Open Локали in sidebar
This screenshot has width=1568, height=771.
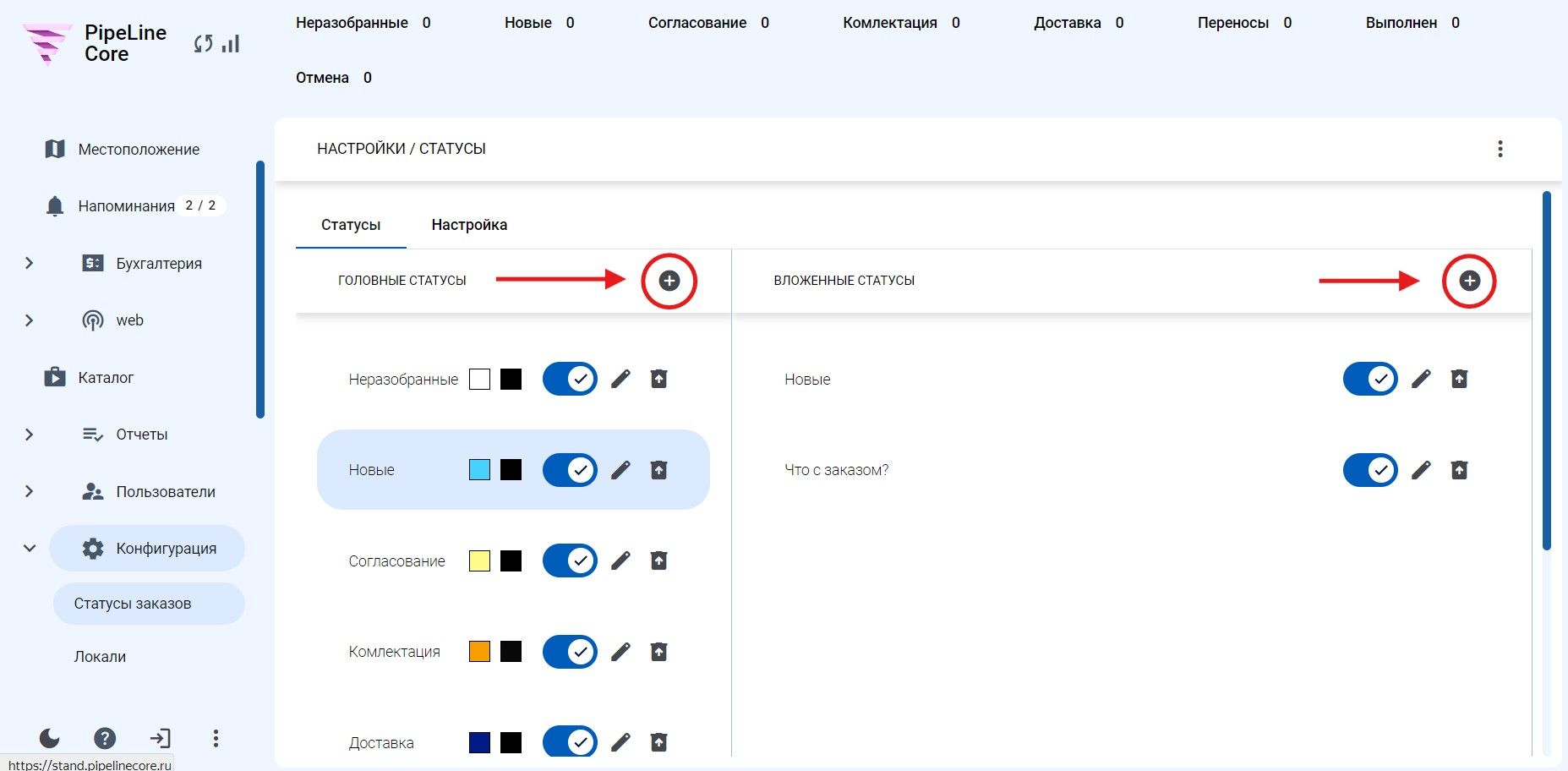[x=100, y=657]
